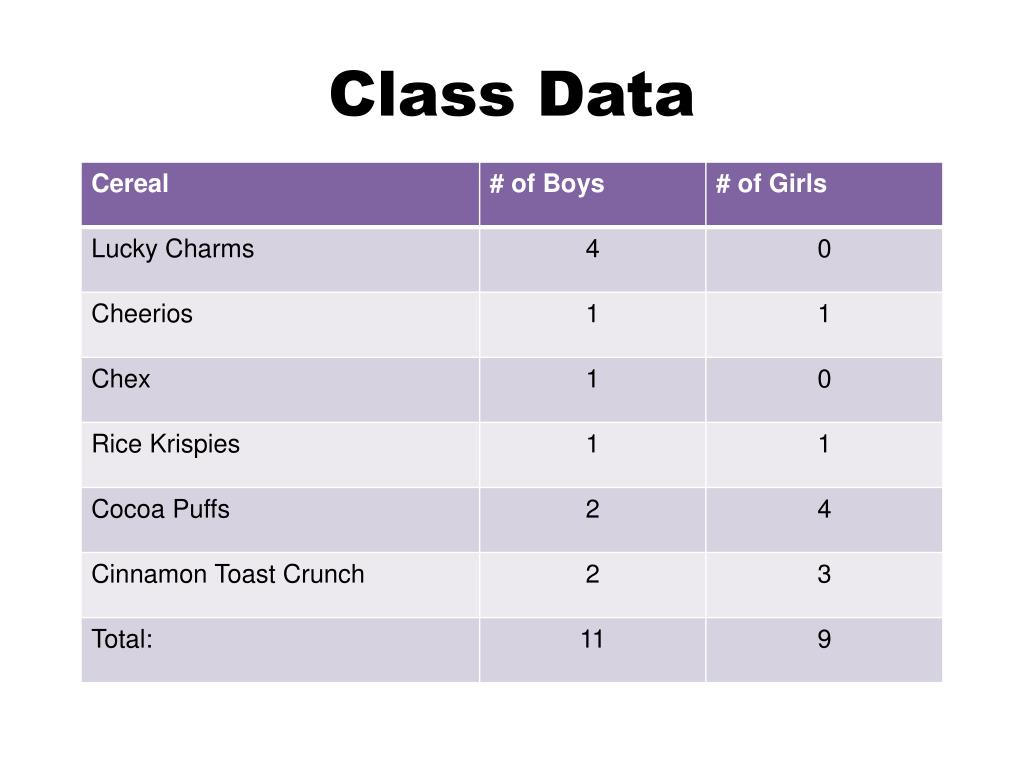1024x768 pixels.
Task: Click the Cheerios row label
Action: tap(142, 314)
